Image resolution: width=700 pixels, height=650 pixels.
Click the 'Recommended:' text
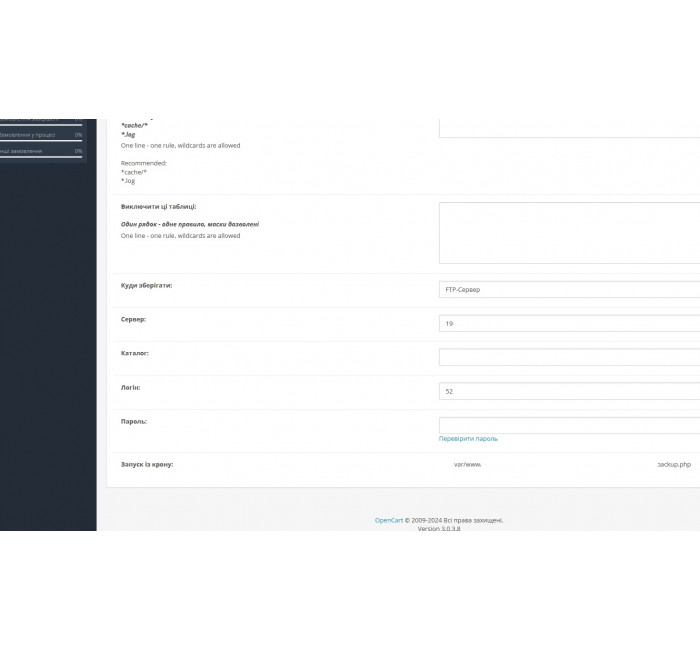[x=144, y=163]
